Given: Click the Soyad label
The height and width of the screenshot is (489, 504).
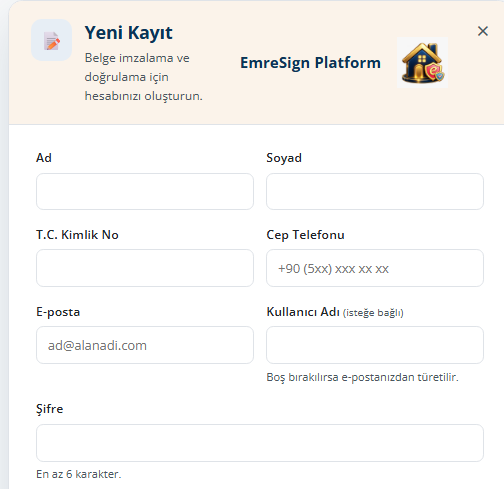Looking at the screenshot, I should [284, 158].
